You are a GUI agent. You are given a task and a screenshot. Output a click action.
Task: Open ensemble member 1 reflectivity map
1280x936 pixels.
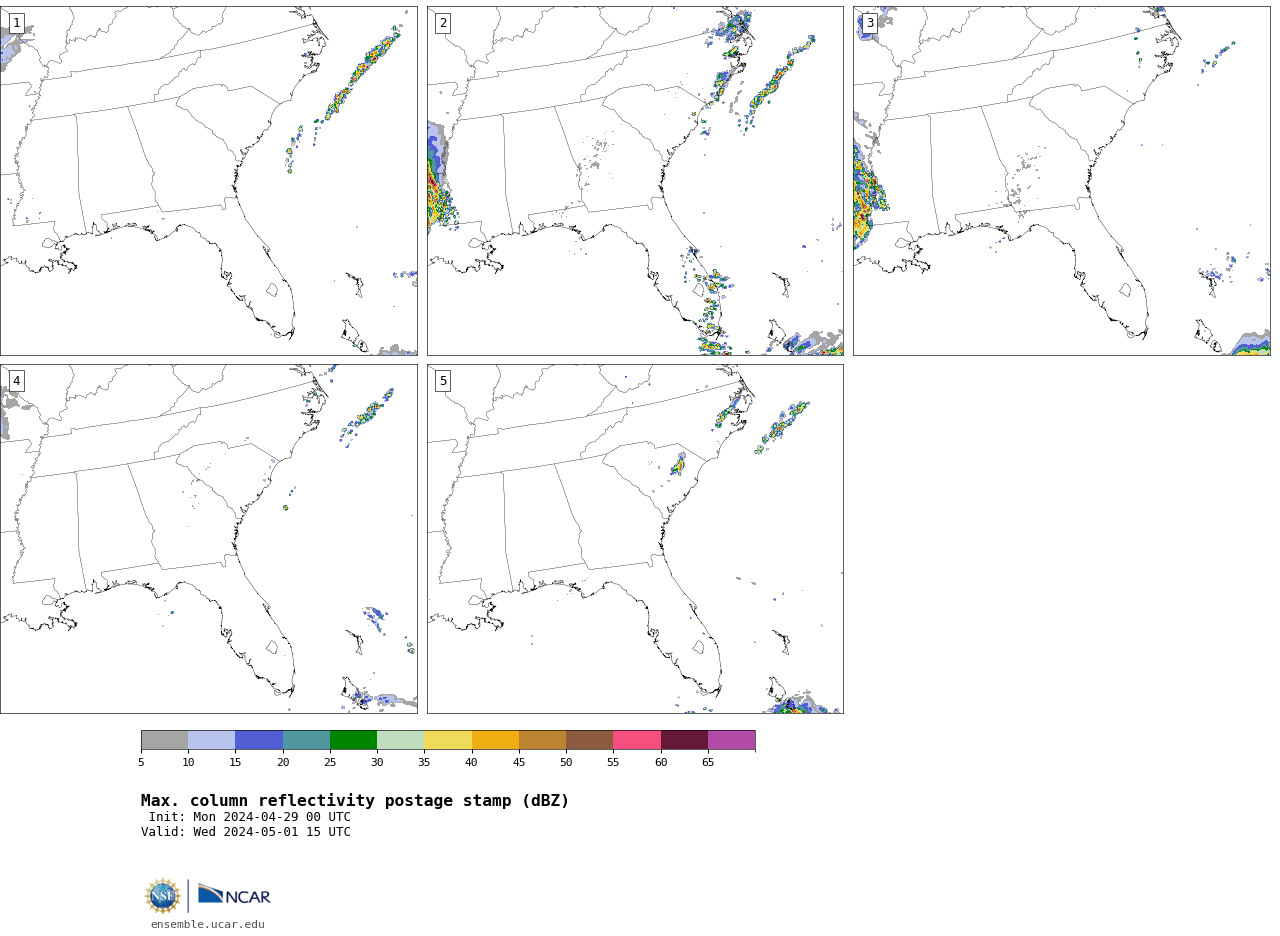coord(209,181)
